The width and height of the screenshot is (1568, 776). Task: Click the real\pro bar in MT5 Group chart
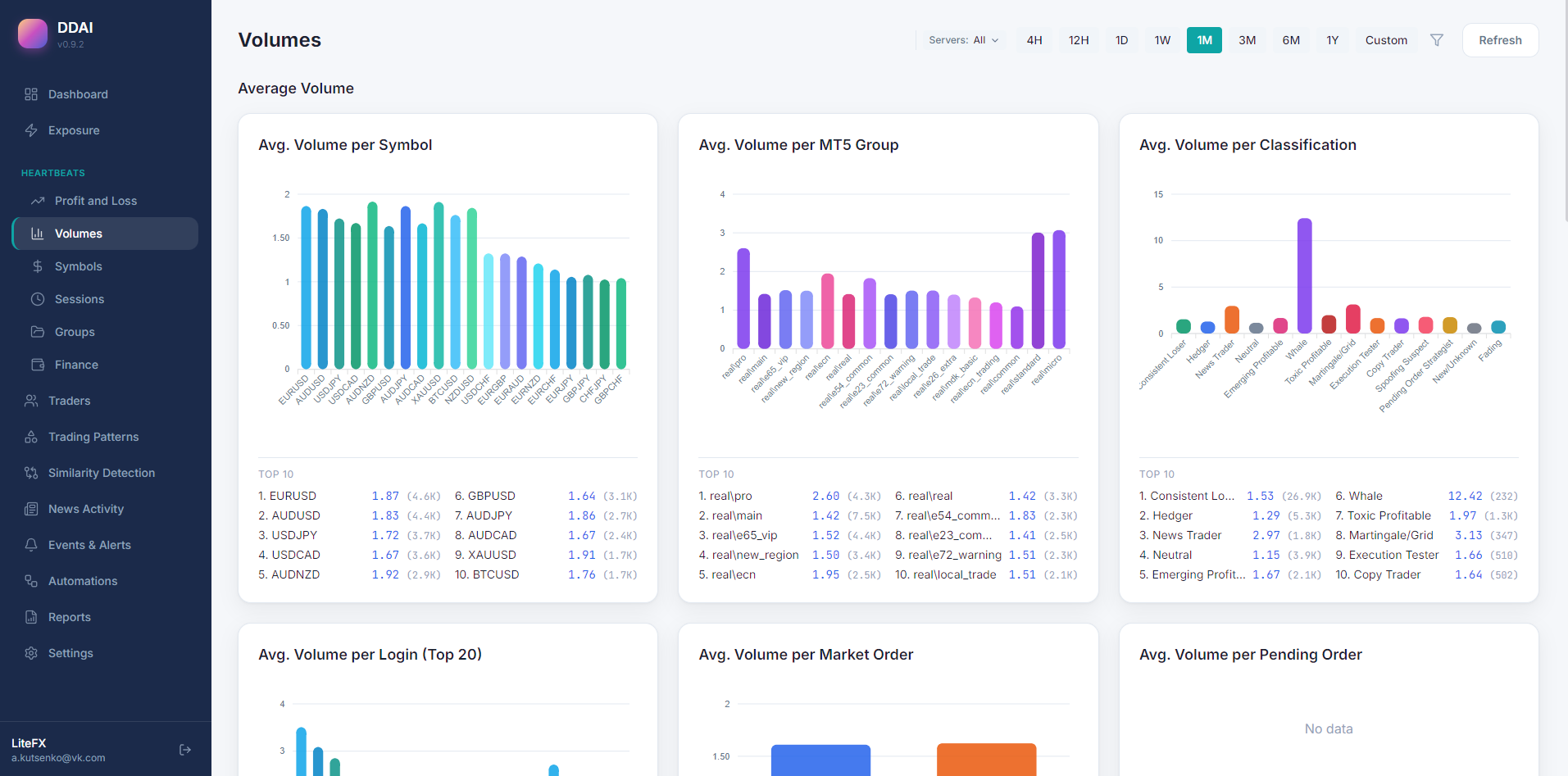[743, 298]
